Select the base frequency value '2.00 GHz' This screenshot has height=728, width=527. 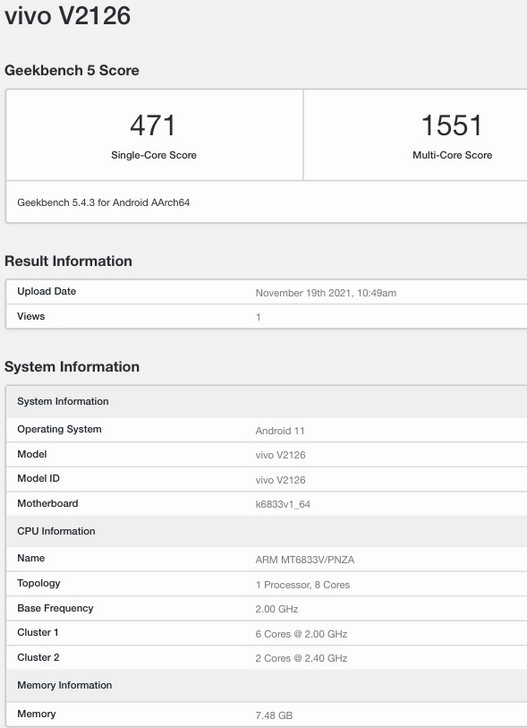(x=277, y=609)
